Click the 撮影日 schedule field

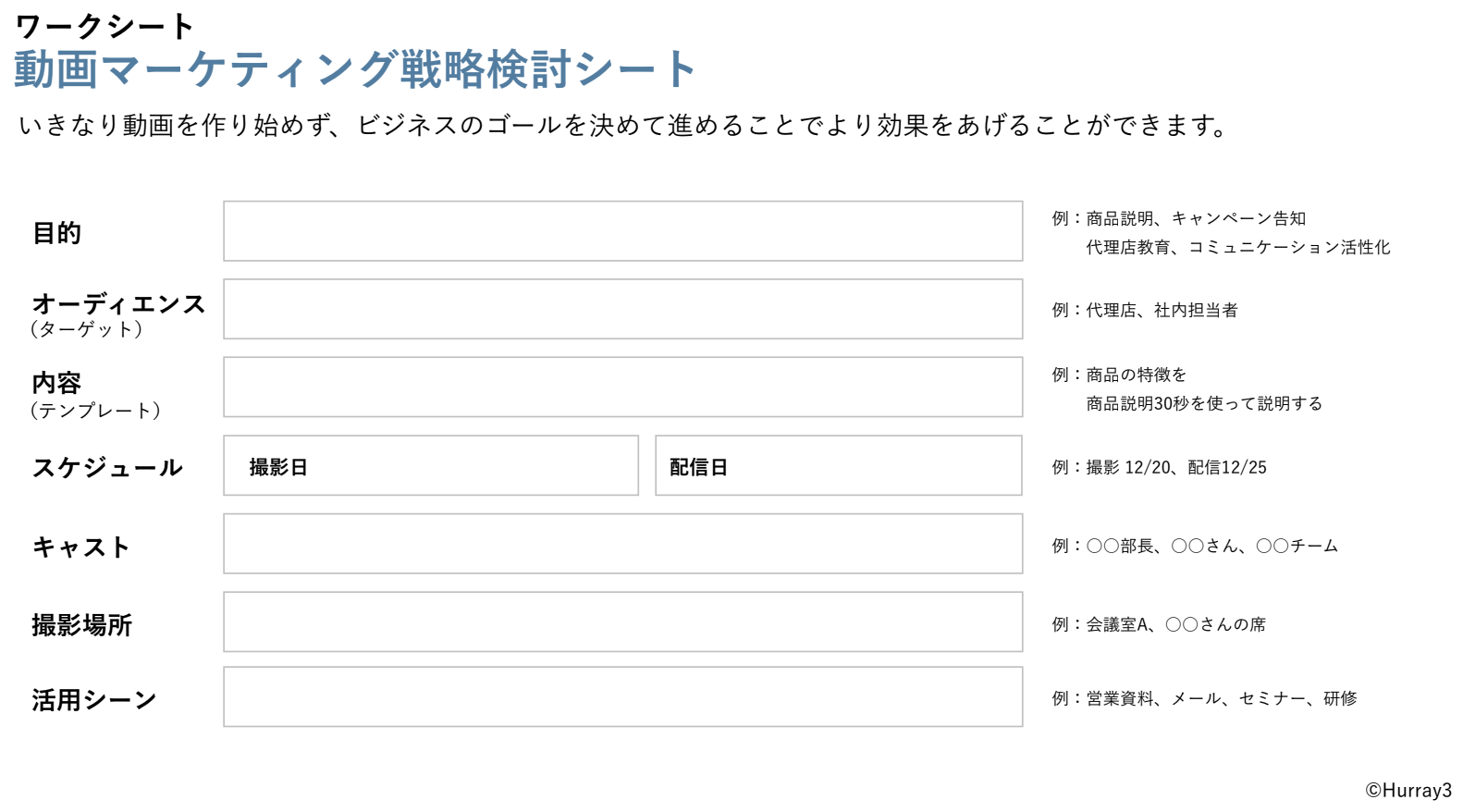[x=431, y=466]
